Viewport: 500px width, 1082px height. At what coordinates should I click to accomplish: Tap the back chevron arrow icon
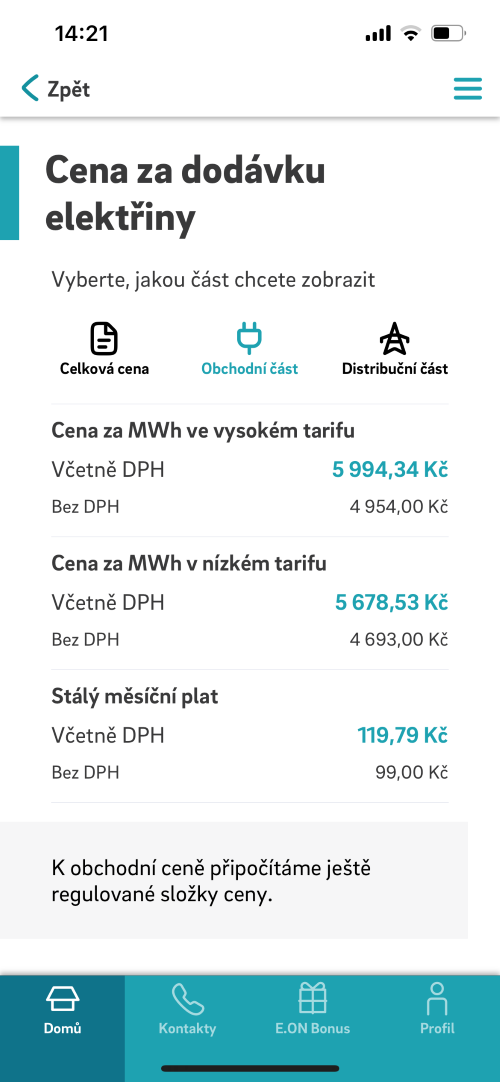click(x=30, y=89)
